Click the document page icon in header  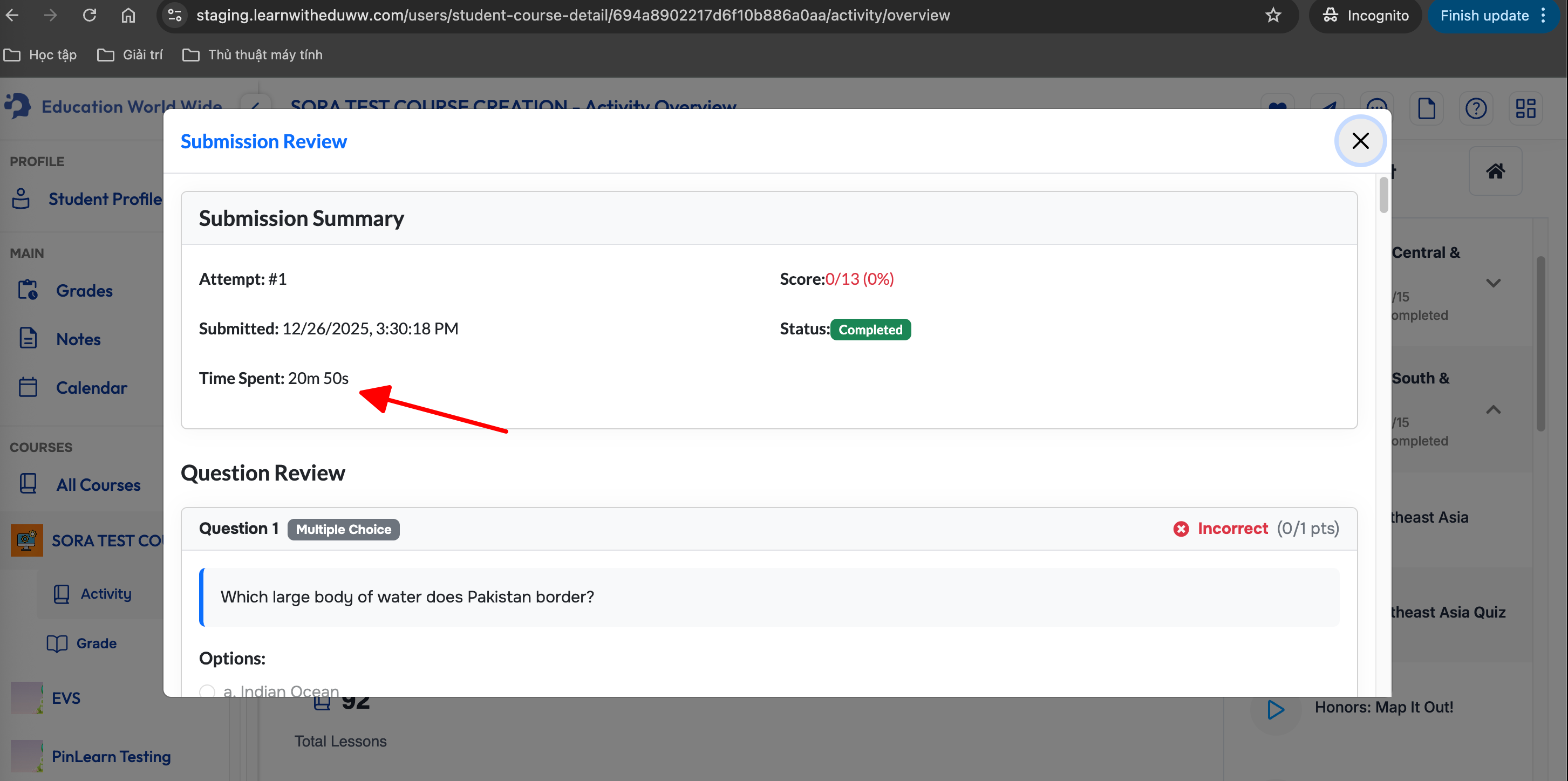[x=1426, y=109]
